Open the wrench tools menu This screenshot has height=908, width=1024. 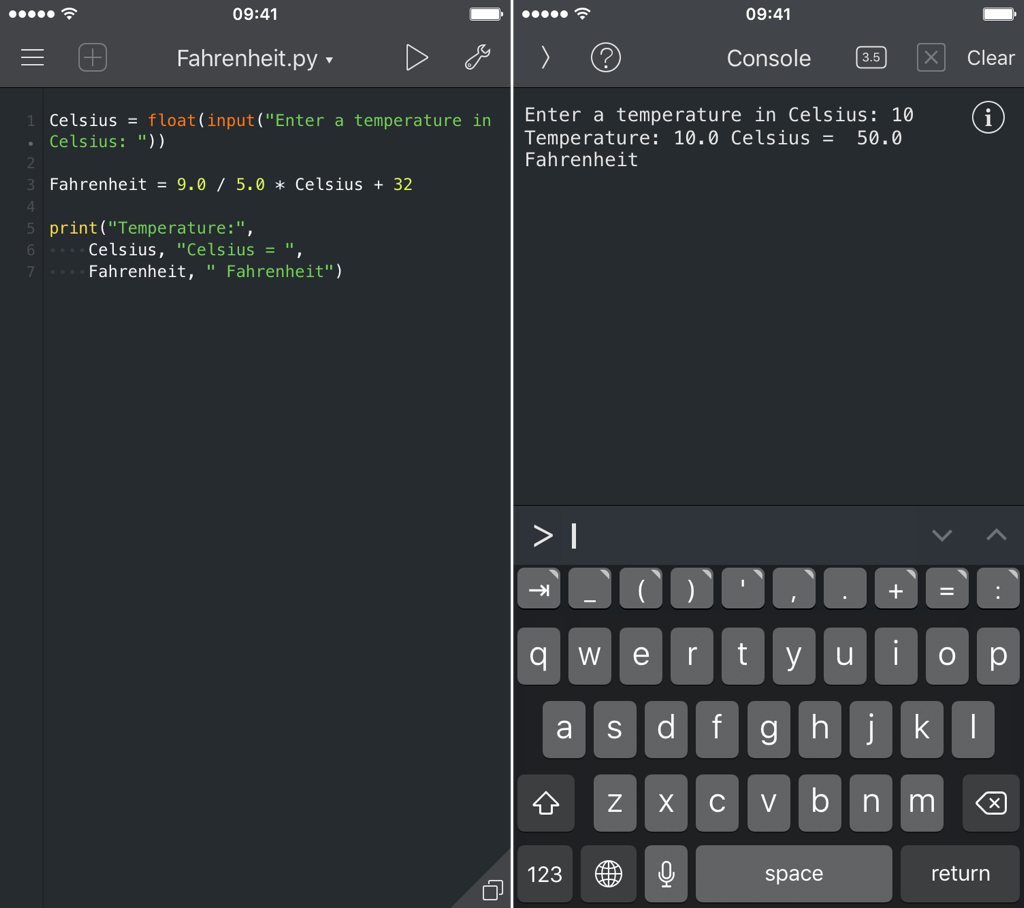477,57
